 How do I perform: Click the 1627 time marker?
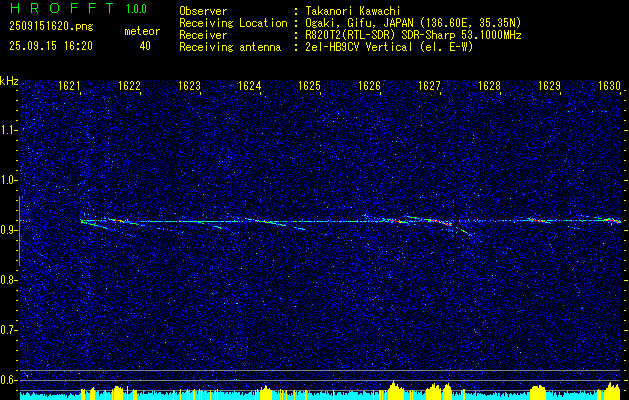(429, 86)
